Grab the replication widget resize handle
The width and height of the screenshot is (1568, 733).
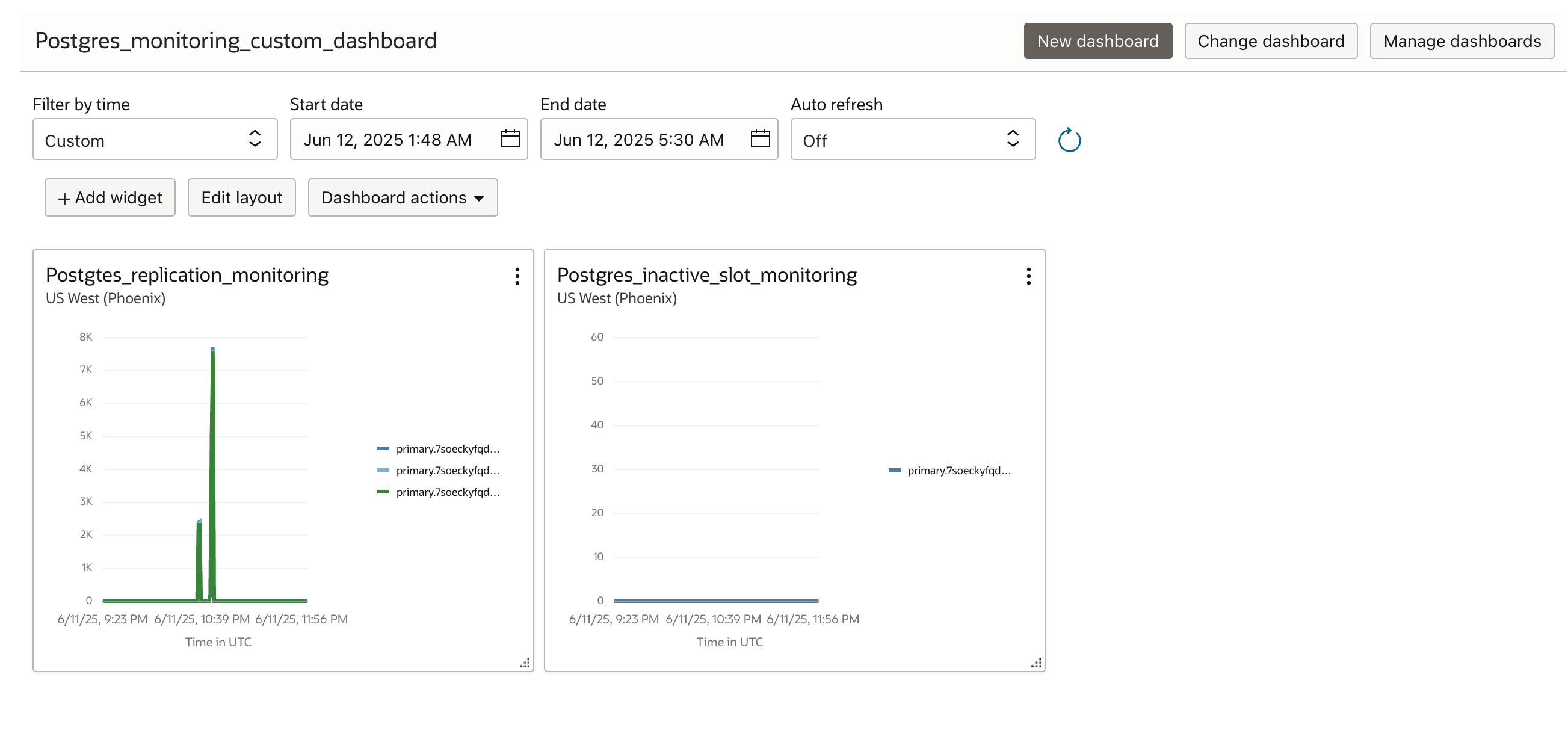pos(525,663)
